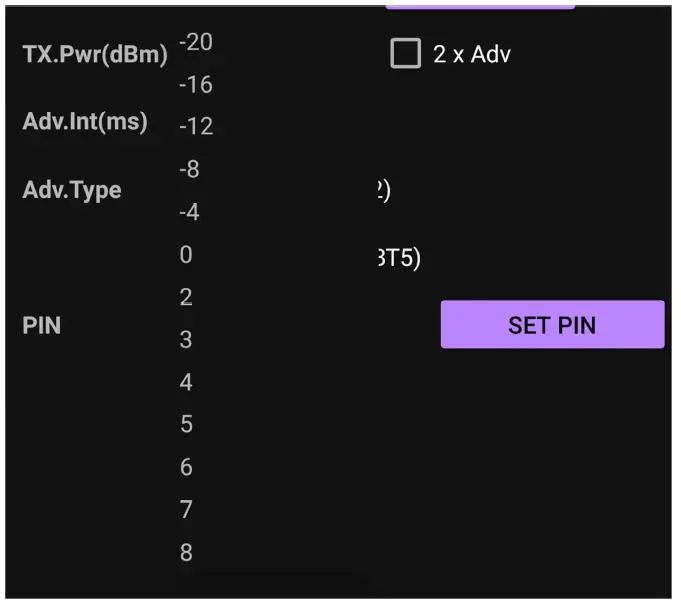Select -8 from the TX power list
681x610 pixels.
pyautogui.click(x=189, y=170)
